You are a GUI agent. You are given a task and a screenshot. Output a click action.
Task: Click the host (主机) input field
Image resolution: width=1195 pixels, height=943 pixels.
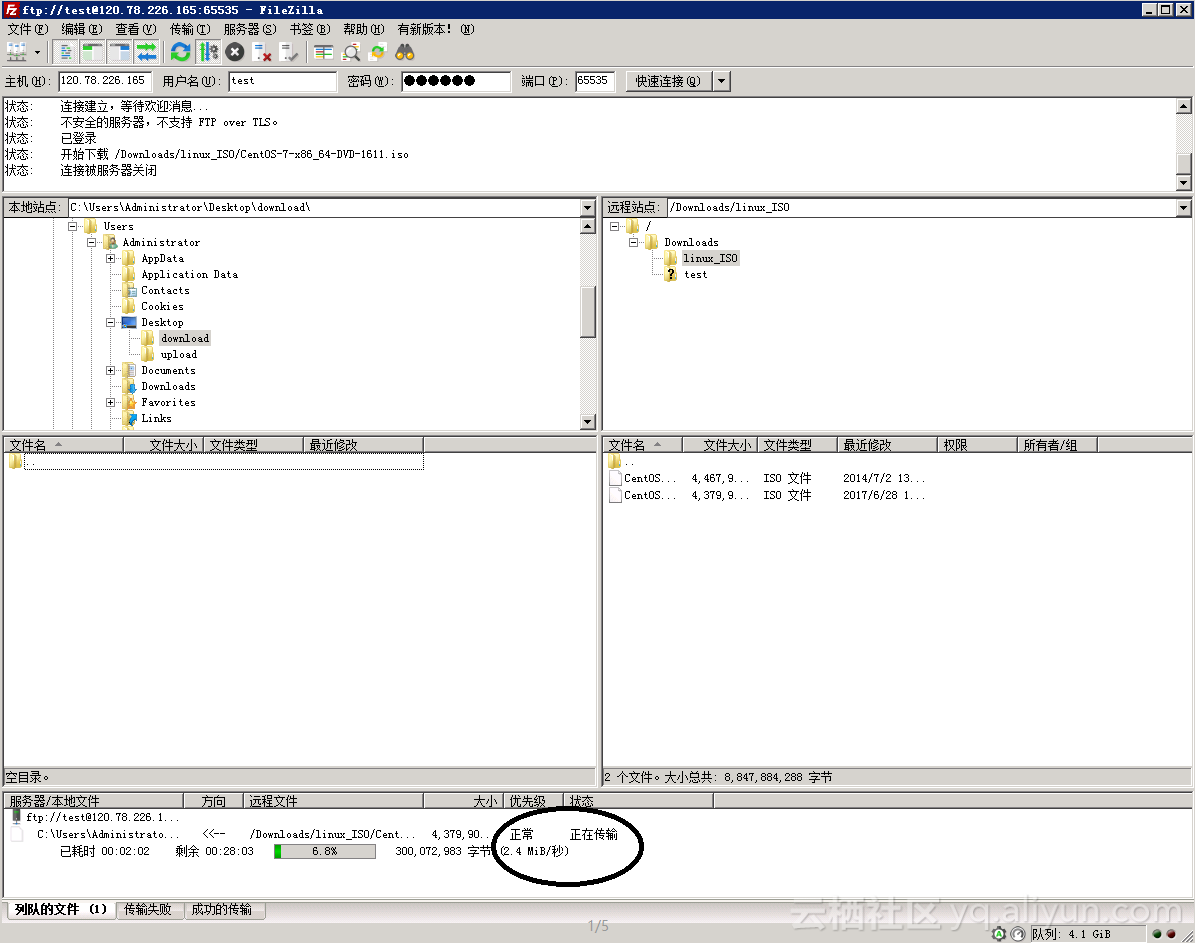pyautogui.click(x=105, y=81)
